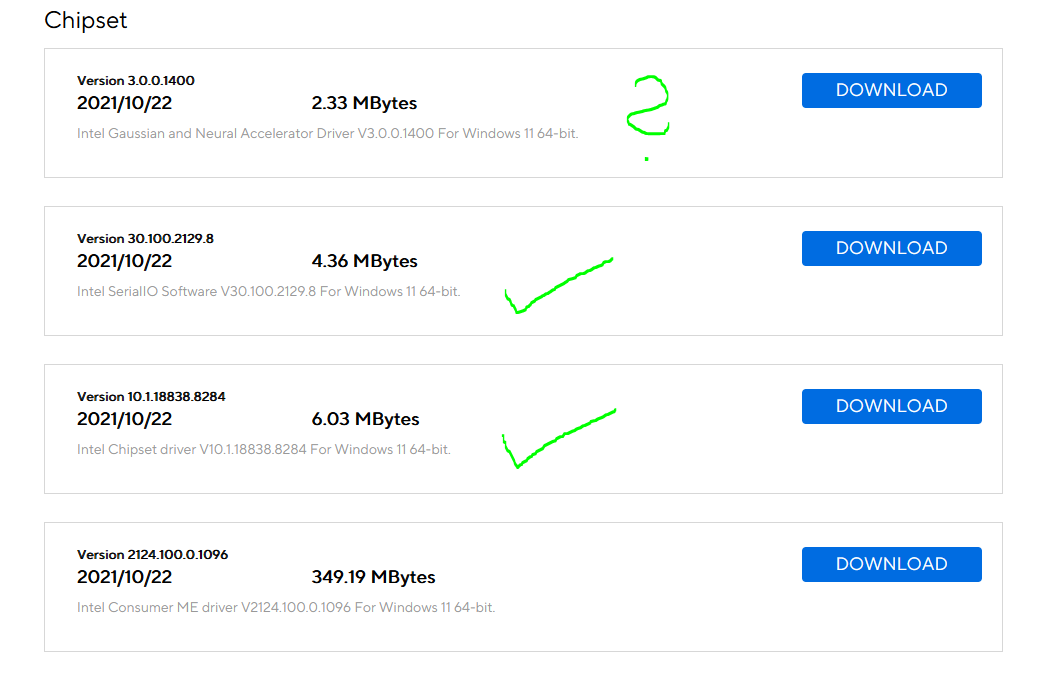
Task: Click the green checkmark beside SerialIO Software
Action: [x=559, y=285]
